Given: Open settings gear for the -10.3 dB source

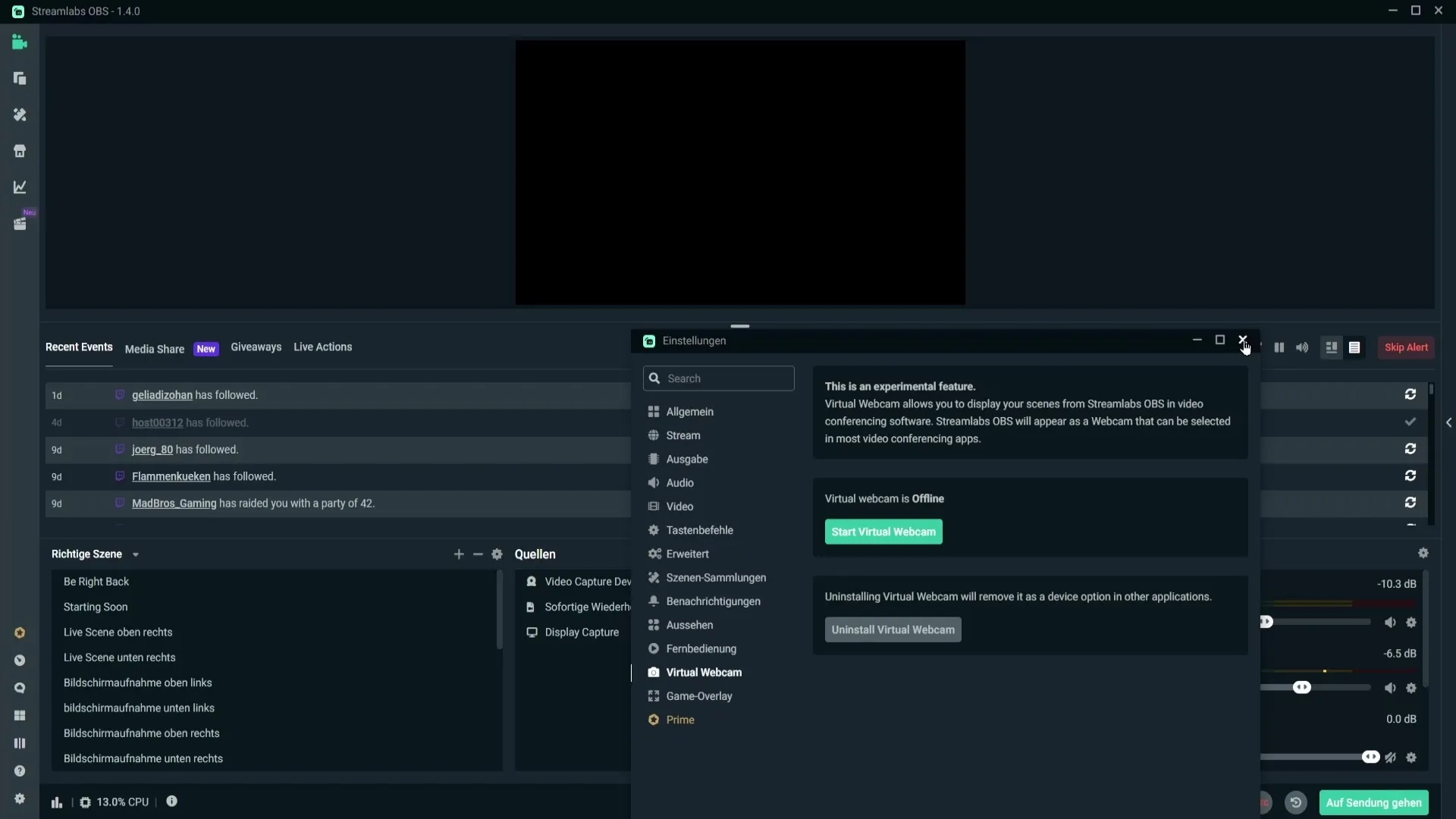Looking at the screenshot, I should (x=1411, y=623).
